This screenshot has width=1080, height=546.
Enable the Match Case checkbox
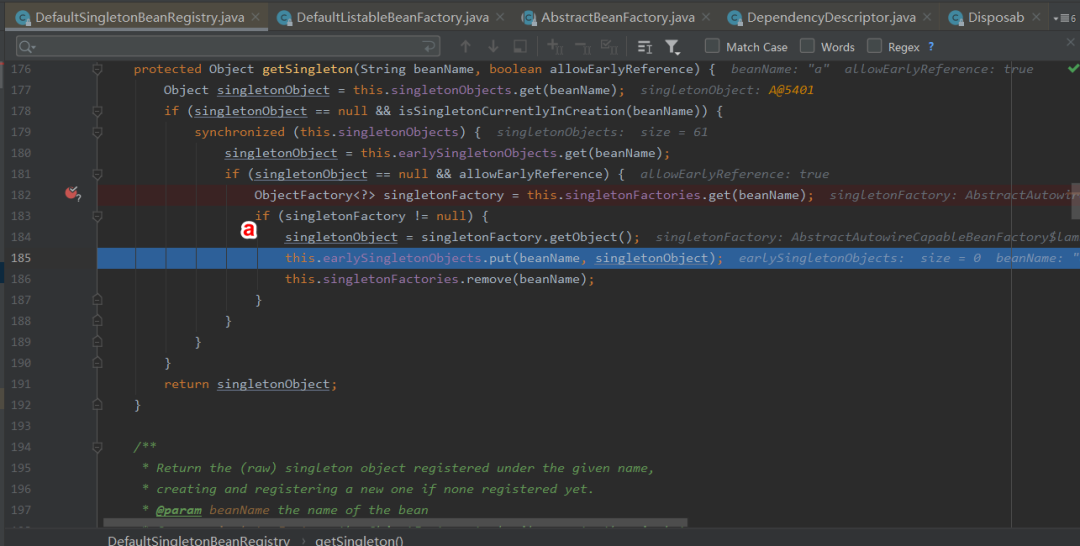[x=712, y=46]
